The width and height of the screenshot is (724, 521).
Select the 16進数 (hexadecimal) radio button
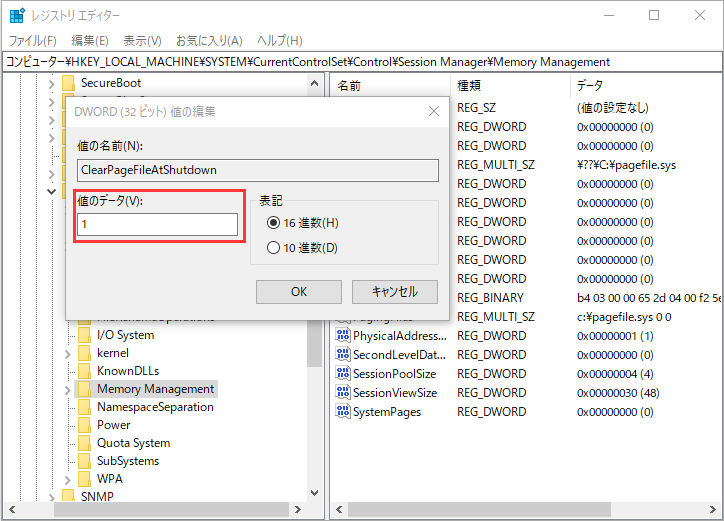[273, 222]
